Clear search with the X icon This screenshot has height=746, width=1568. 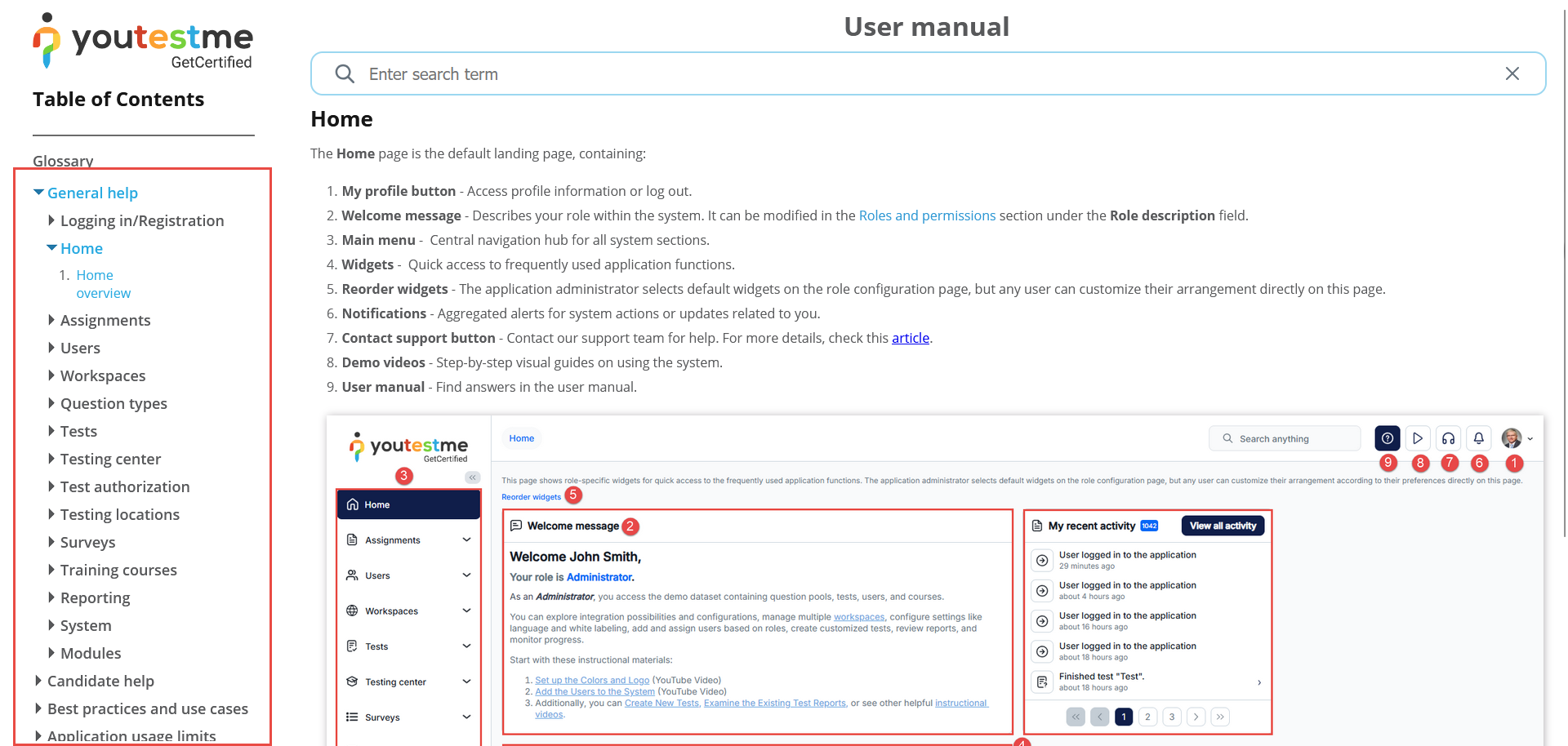tap(1512, 74)
